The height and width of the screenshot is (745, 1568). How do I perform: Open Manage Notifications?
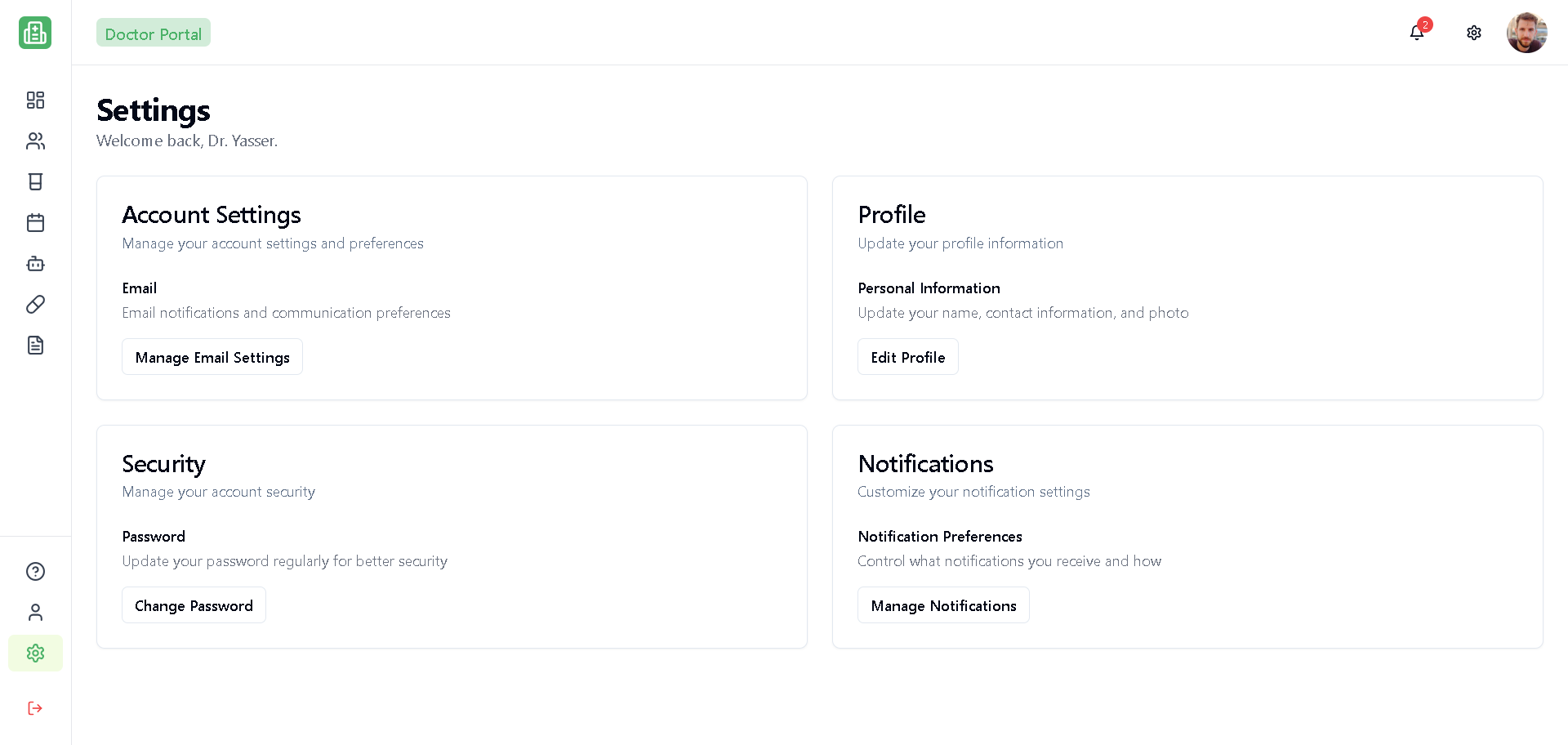[943, 605]
